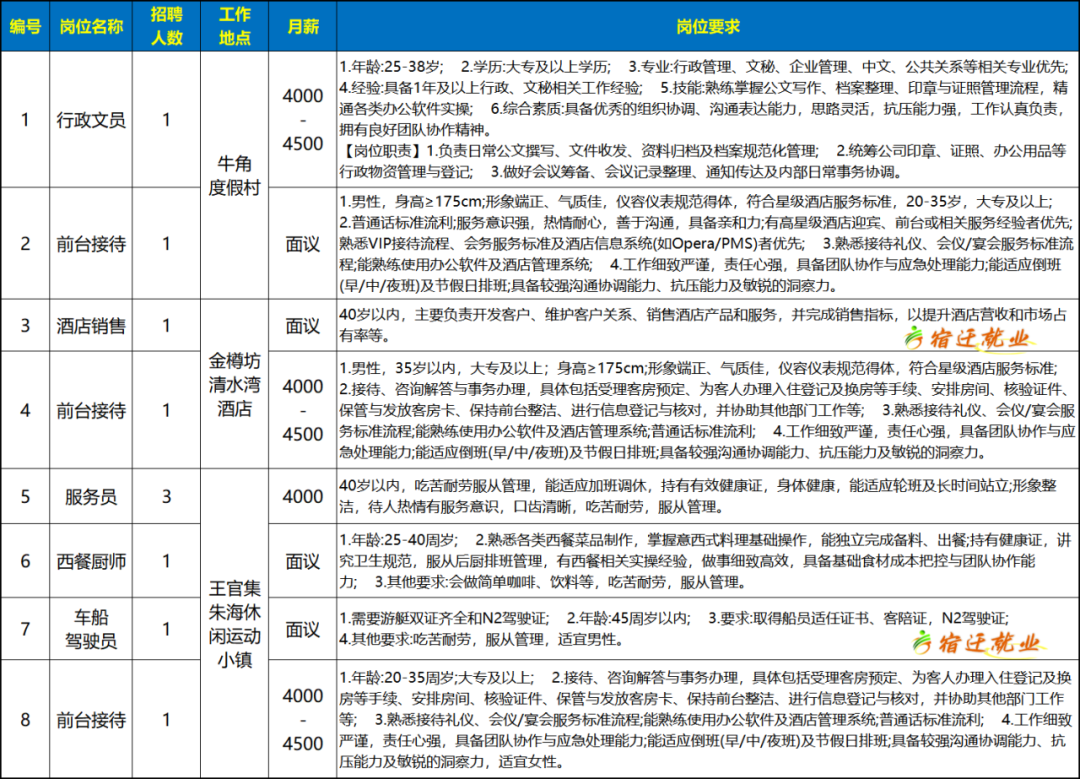1080x779 pixels.
Task: Select the 岗位名称 header cell
Action: pyautogui.click(x=91, y=26)
